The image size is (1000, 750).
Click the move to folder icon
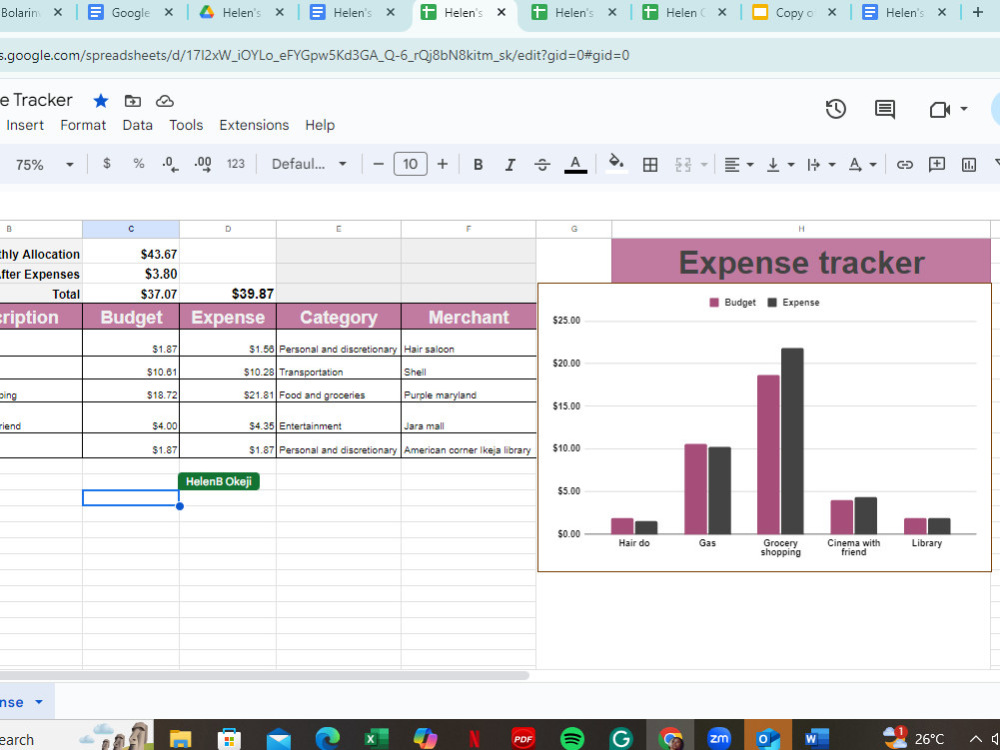(133, 101)
